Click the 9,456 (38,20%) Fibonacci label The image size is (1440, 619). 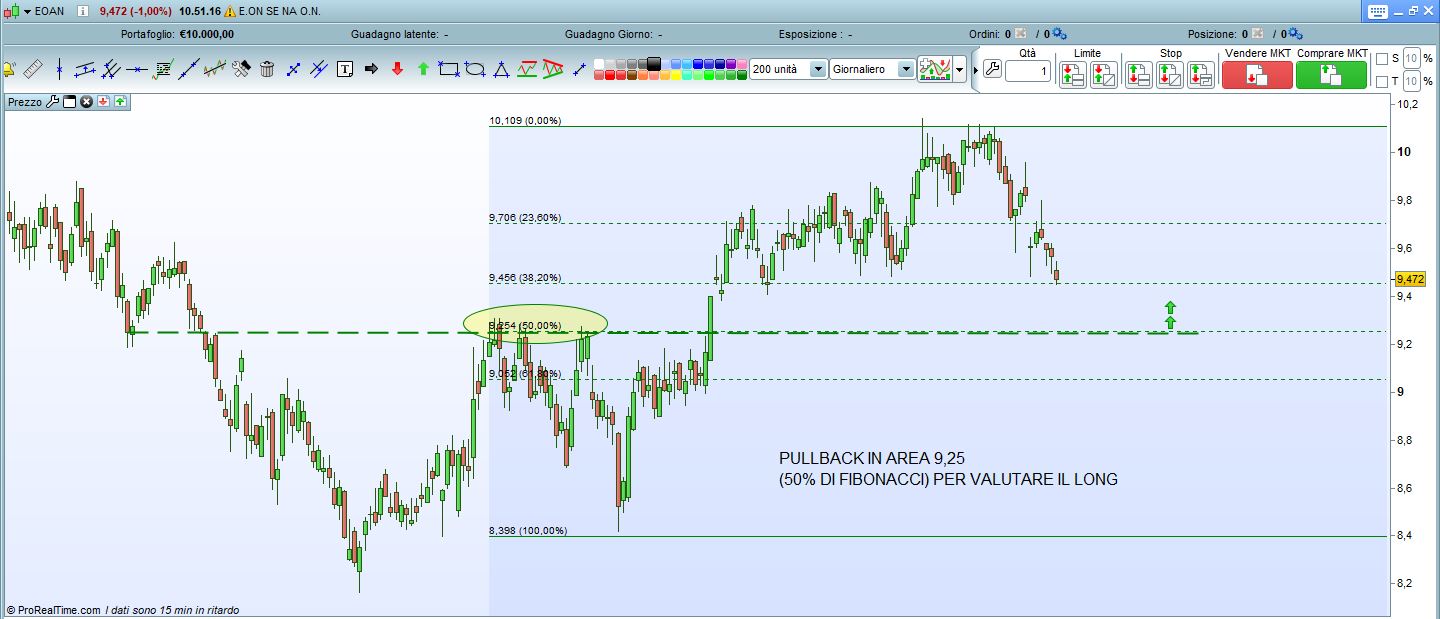[x=525, y=277]
